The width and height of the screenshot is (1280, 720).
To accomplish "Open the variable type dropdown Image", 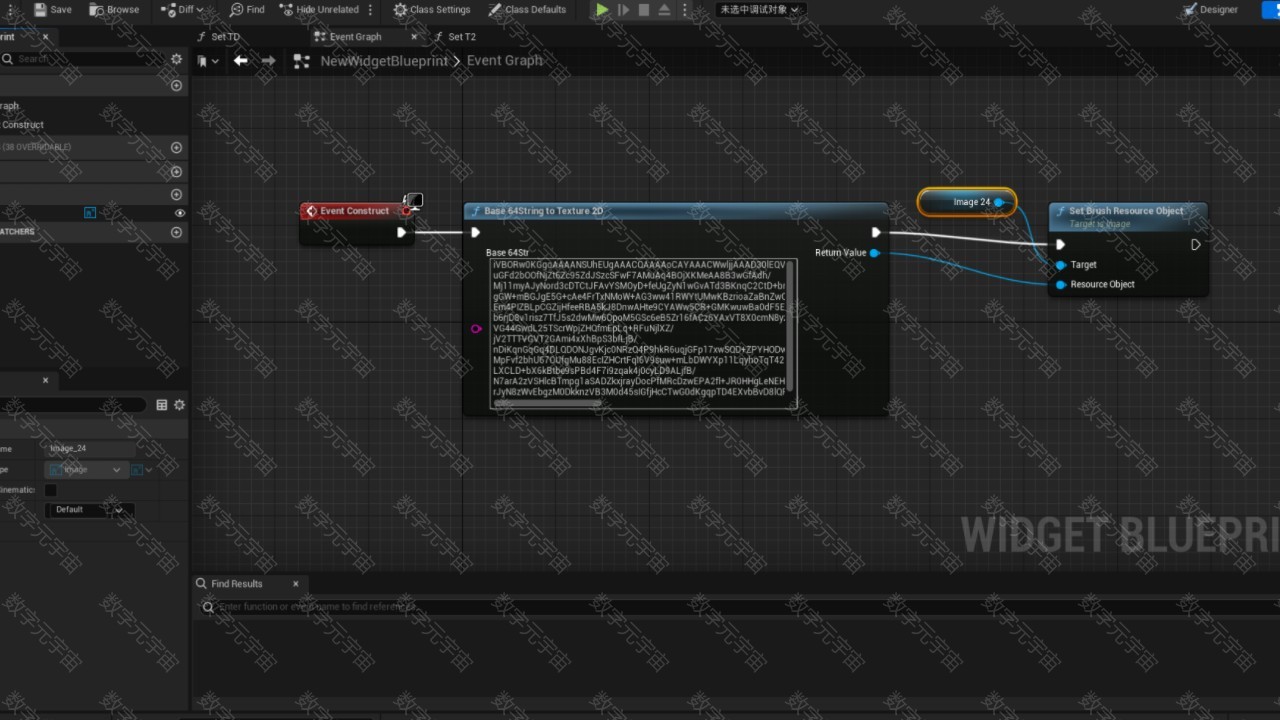I will pos(85,469).
